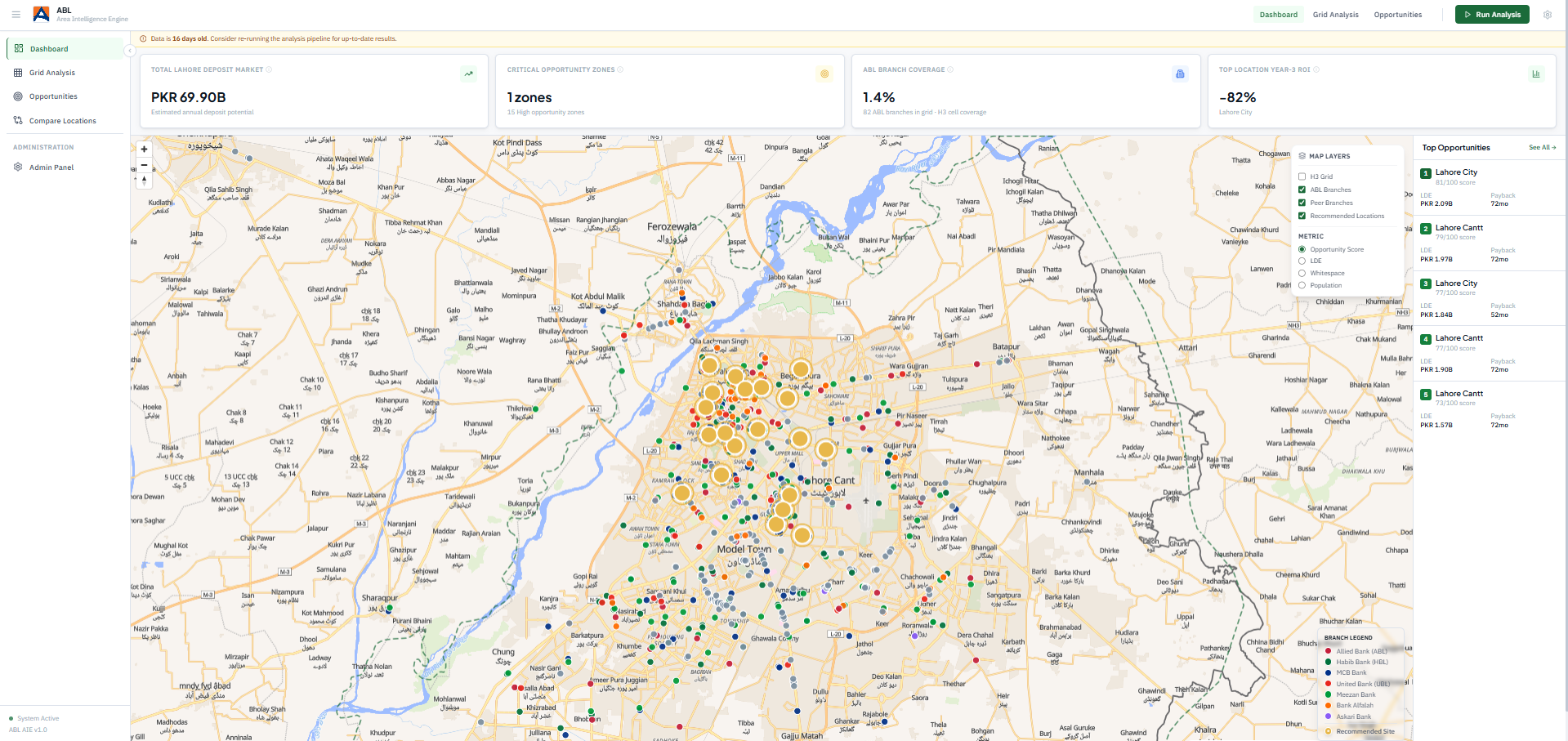Open Admin Panel in the sidebar
1568x741 pixels.
65,167
